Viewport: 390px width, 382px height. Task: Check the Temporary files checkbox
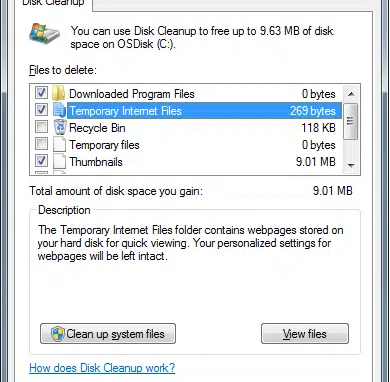[41, 144]
